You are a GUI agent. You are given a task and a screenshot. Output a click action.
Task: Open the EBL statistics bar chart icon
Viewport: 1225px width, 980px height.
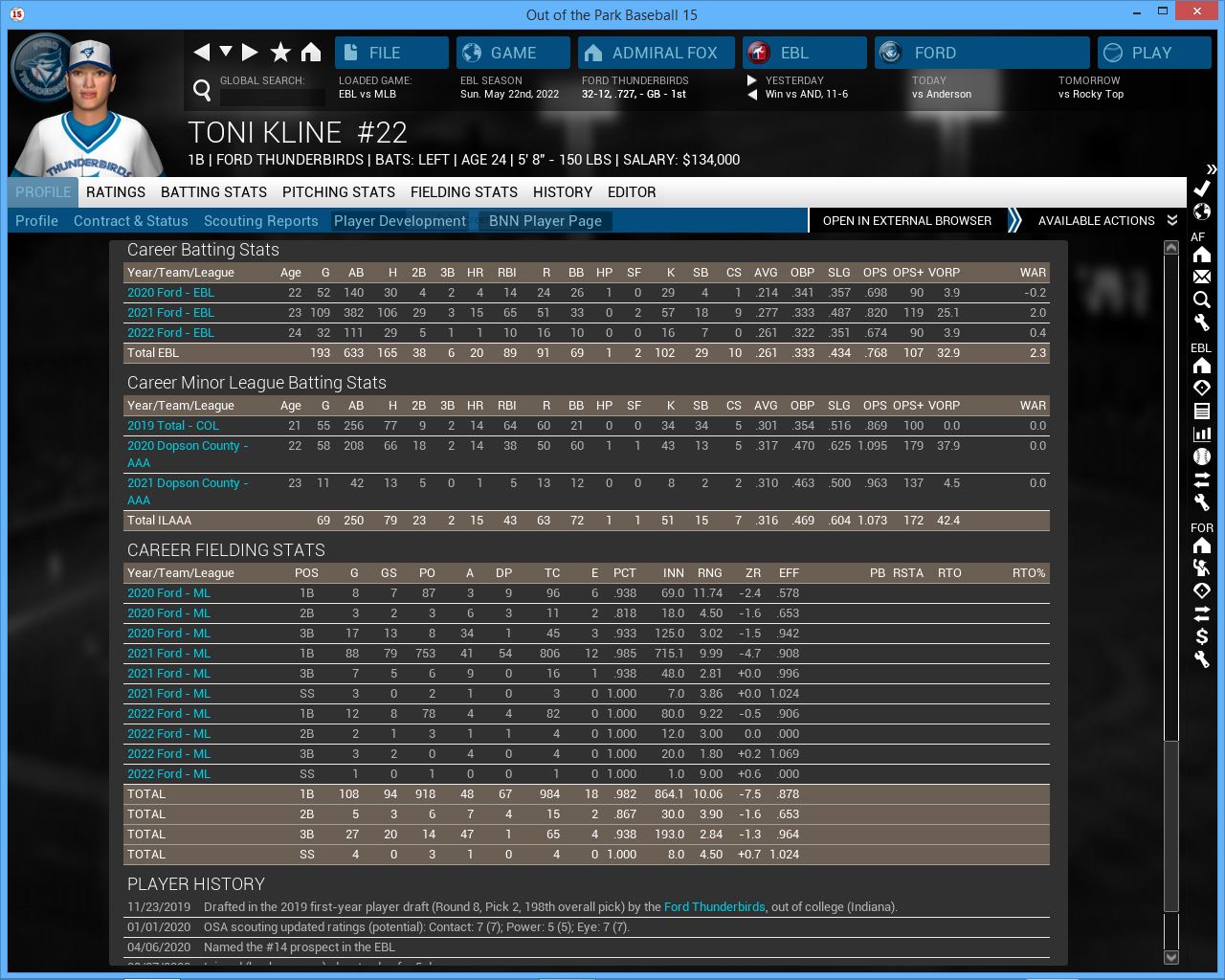tap(1202, 434)
